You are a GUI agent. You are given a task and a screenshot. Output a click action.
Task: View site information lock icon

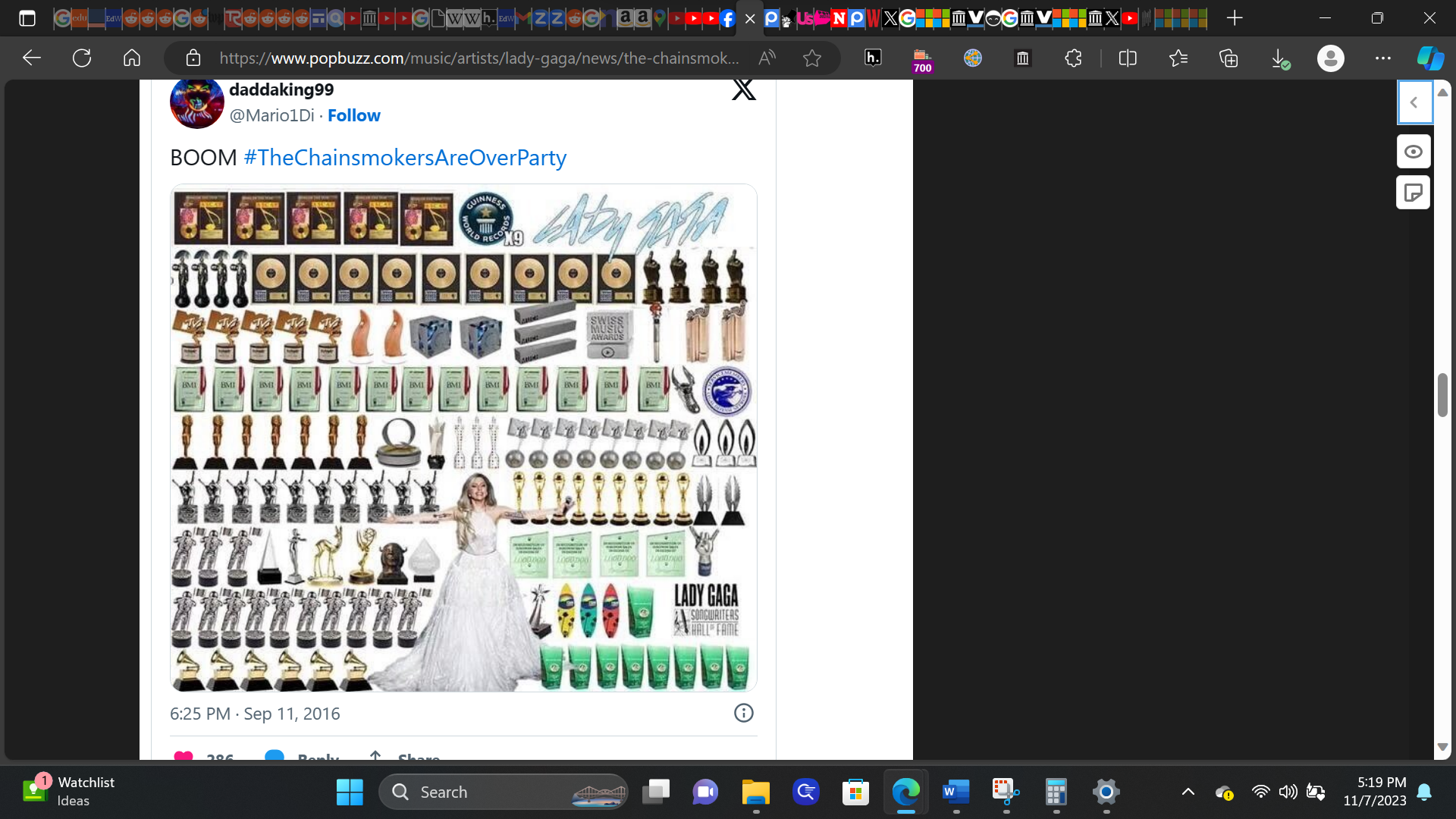pos(193,58)
